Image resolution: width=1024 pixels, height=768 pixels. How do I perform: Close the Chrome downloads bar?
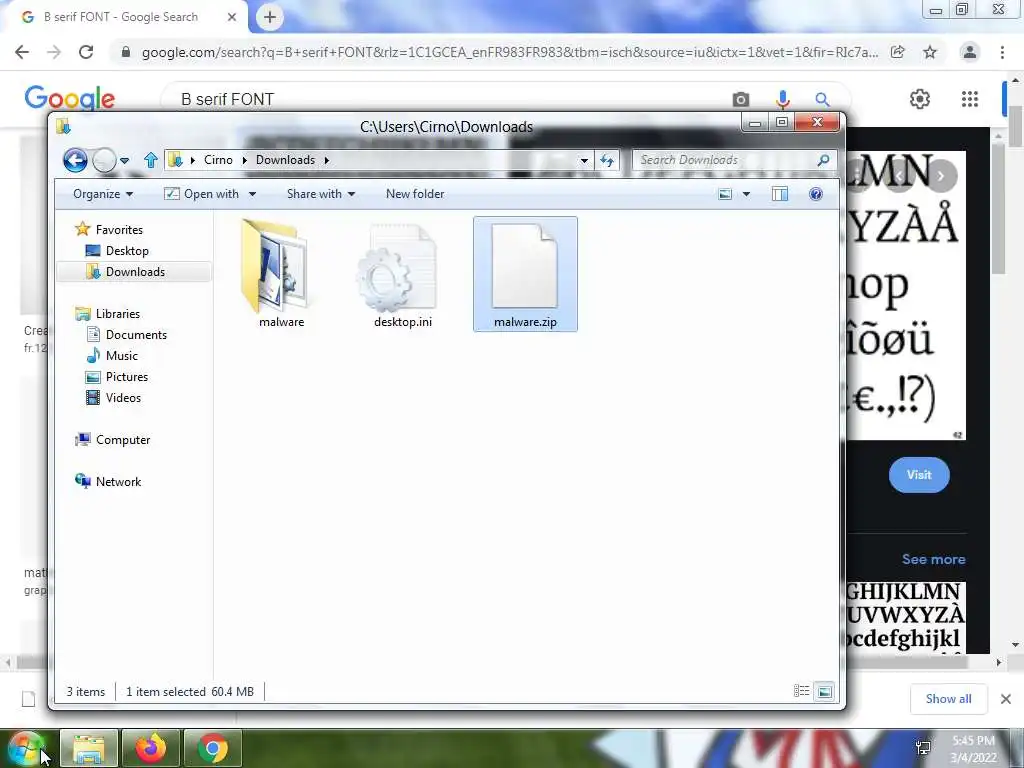[x=1006, y=699]
